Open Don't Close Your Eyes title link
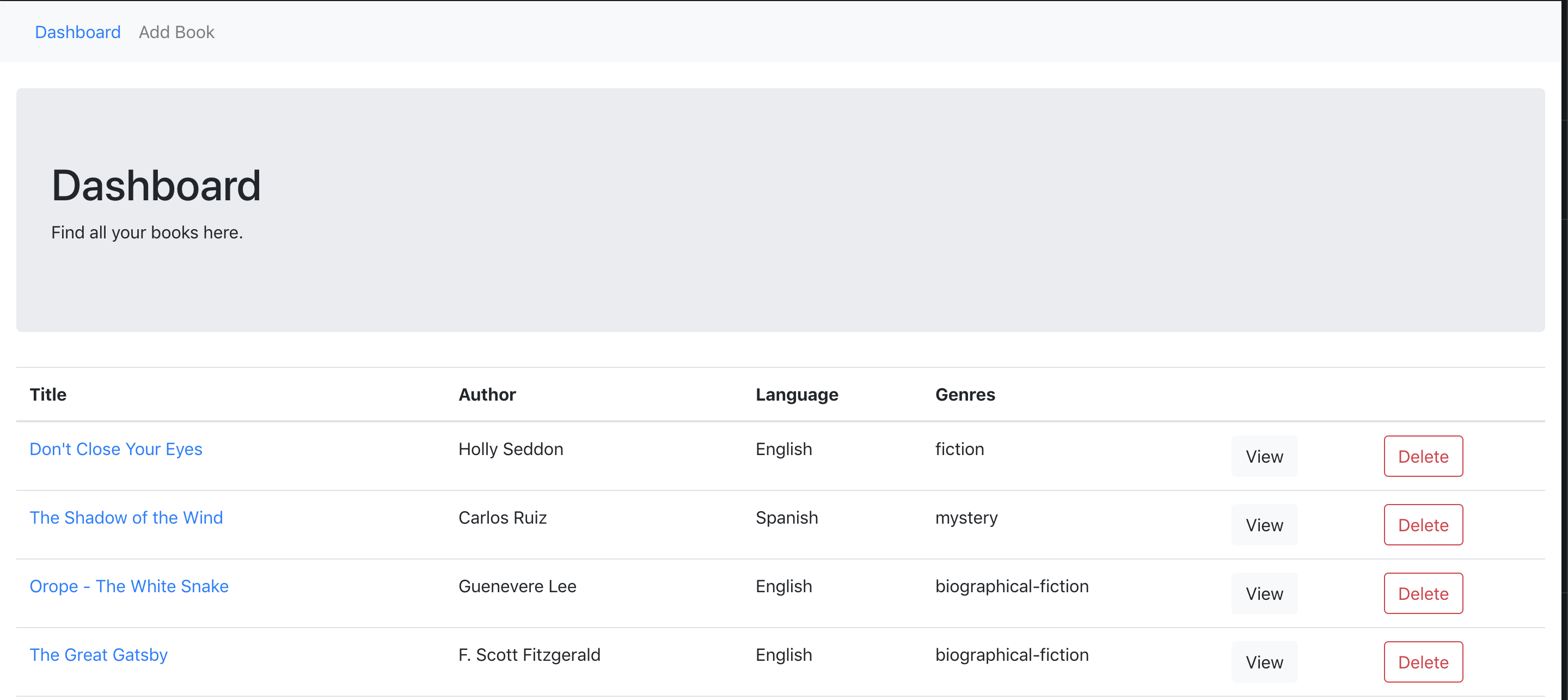Image resolution: width=1568 pixels, height=700 pixels. coord(115,449)
